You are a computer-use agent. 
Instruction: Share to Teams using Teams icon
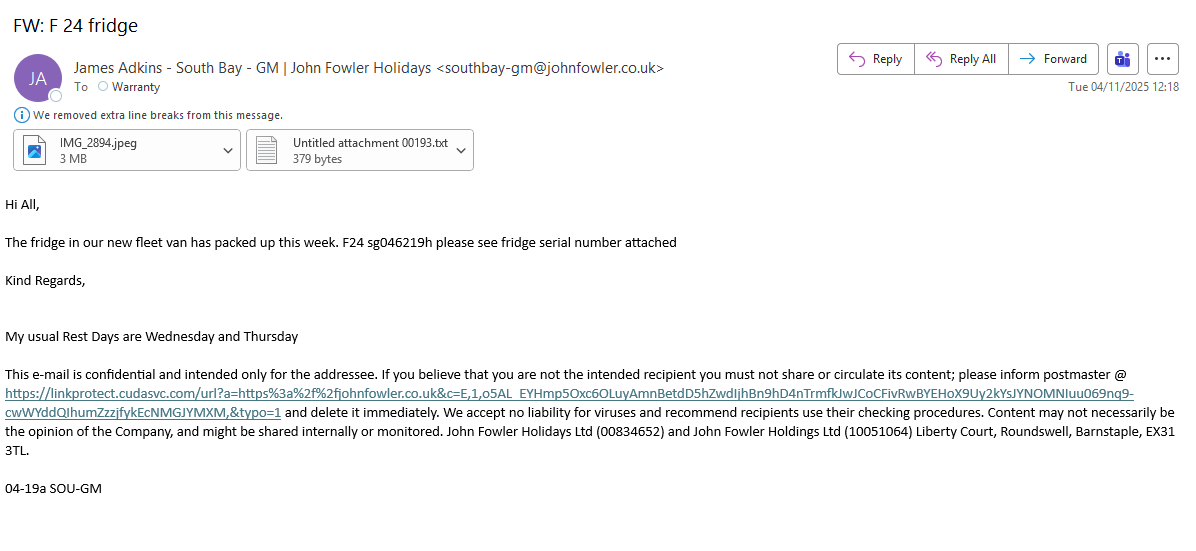tap(1123, 59)
